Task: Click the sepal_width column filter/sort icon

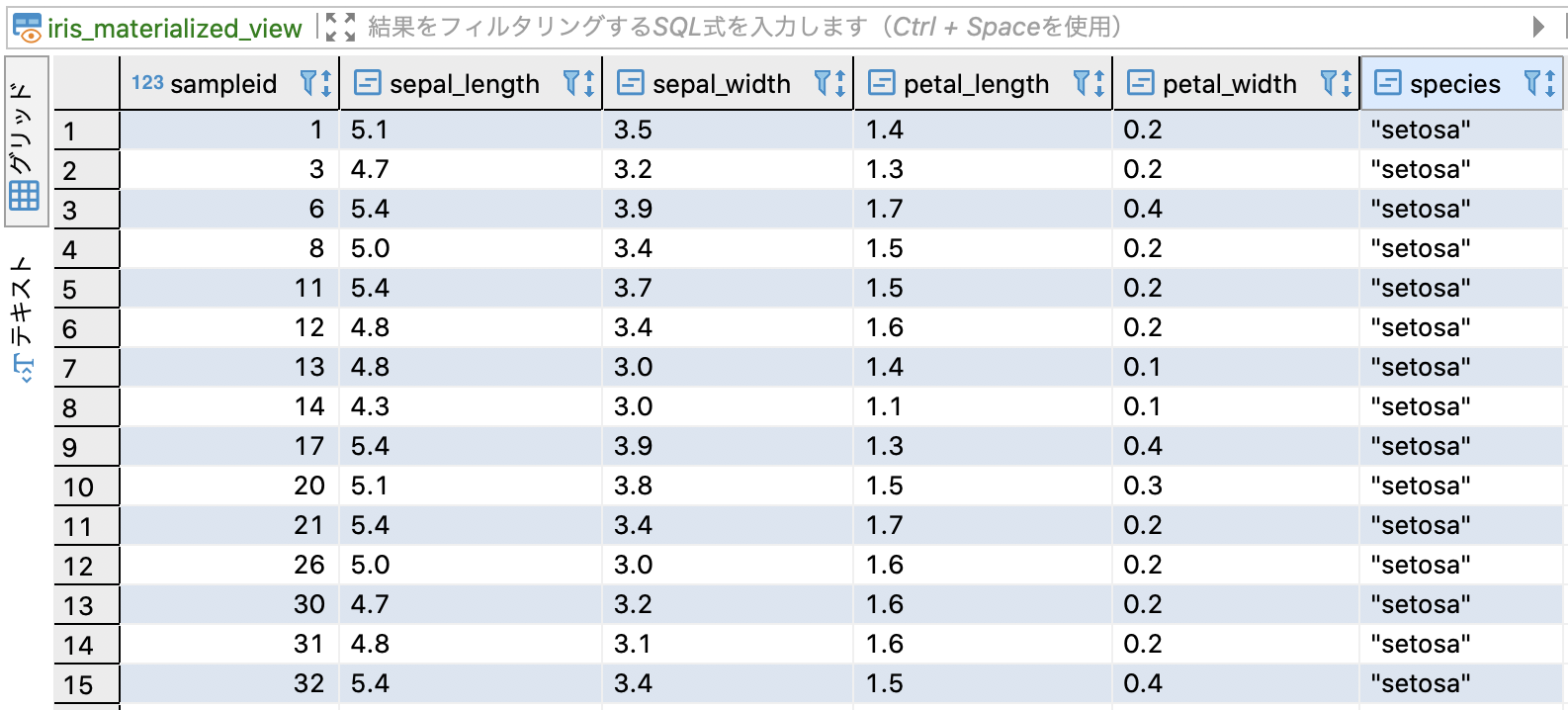Action: 829,84
